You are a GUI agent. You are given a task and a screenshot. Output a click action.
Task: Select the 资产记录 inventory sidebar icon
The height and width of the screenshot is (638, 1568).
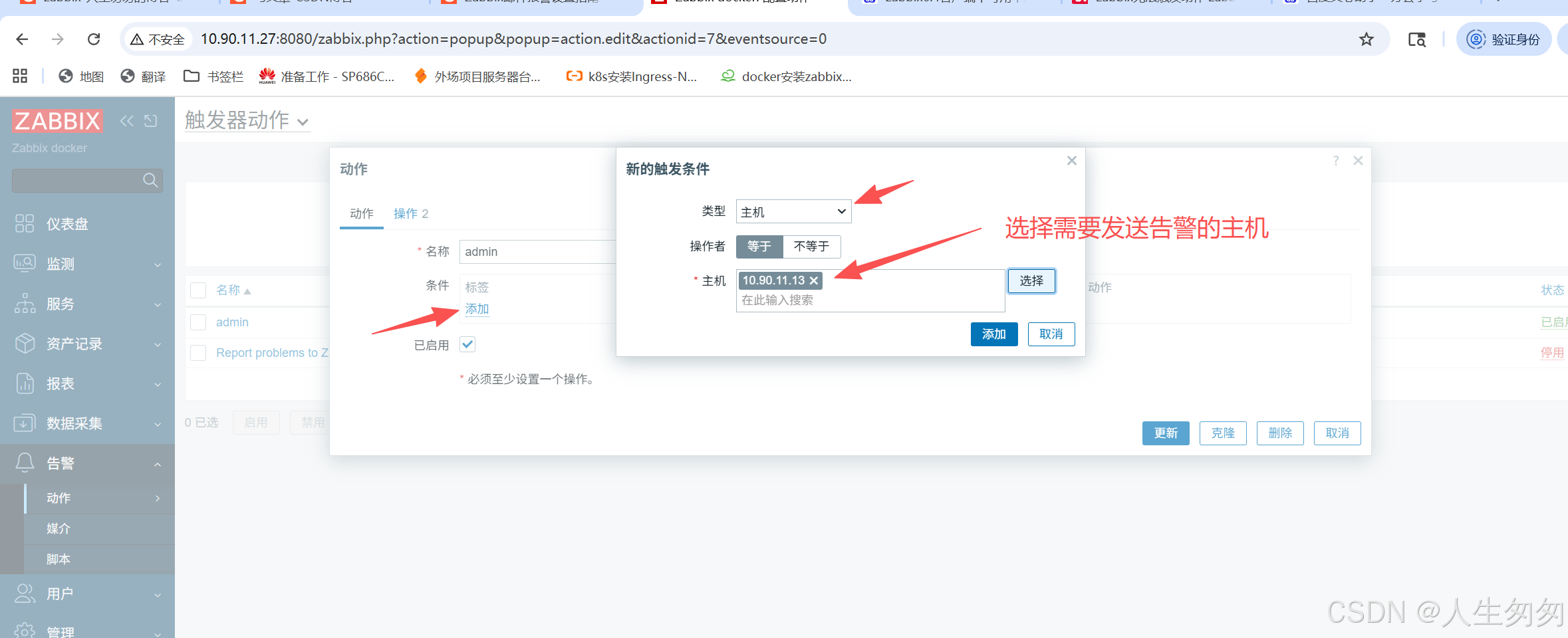25,344
